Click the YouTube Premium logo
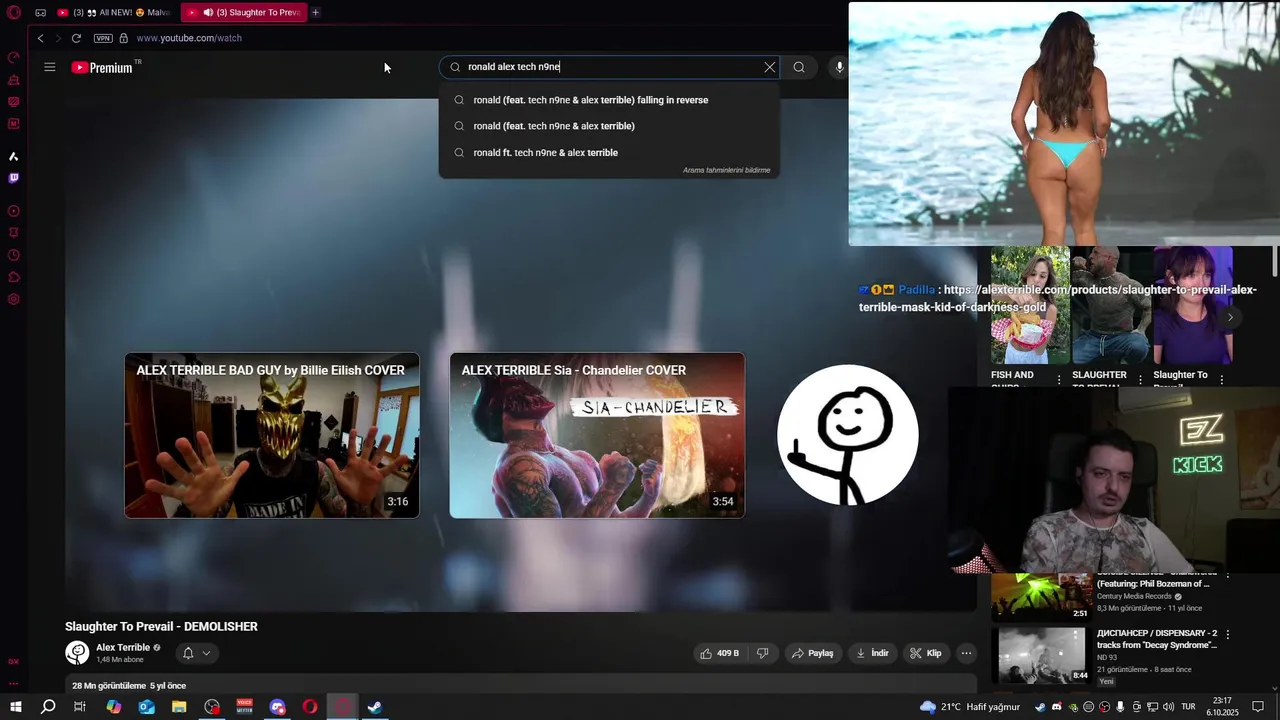The height and width of the screenshot is (720, 1280). click(102, 67)
